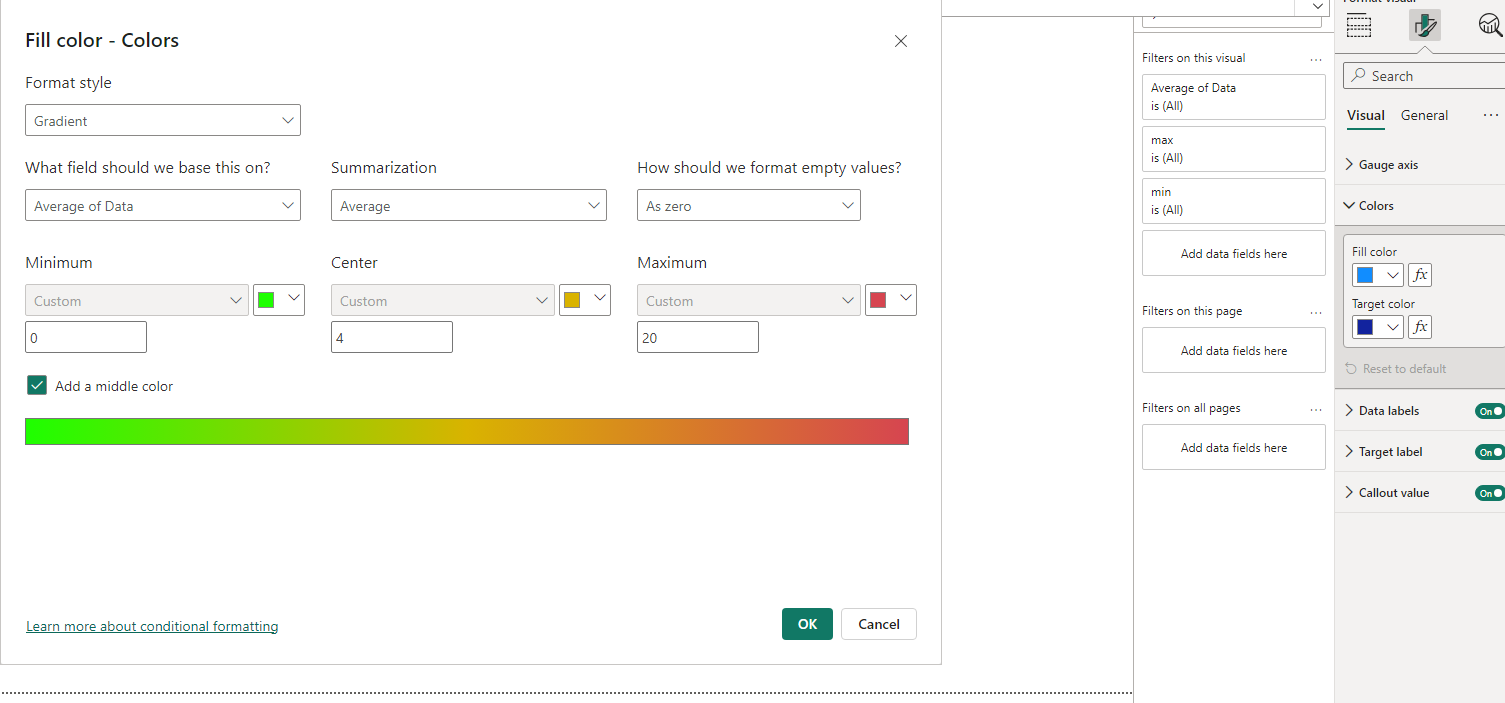The width and height of the screenshot is (1505, 703).
Task: Select the max filter card
Action: pos(1234,149)
